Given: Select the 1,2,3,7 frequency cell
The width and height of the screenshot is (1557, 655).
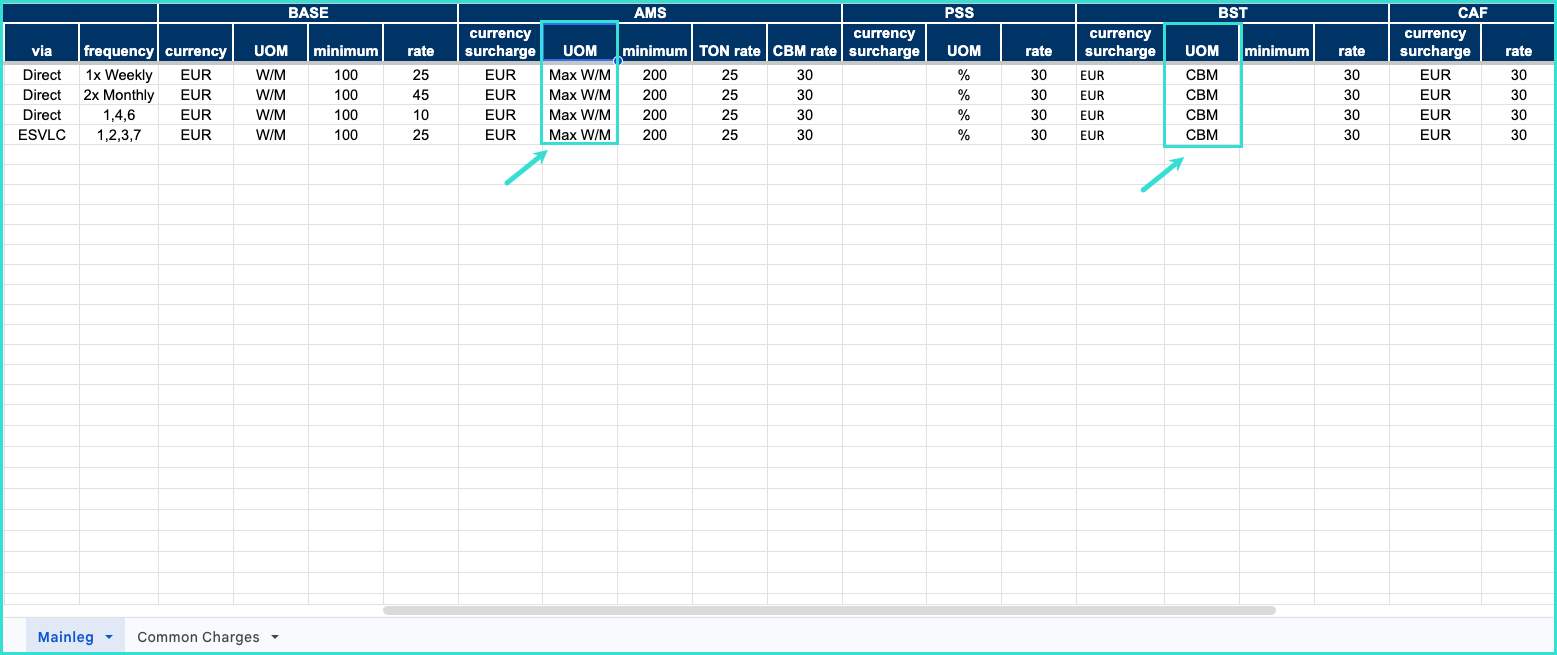Looking at the screenshot, I should 119,135.
